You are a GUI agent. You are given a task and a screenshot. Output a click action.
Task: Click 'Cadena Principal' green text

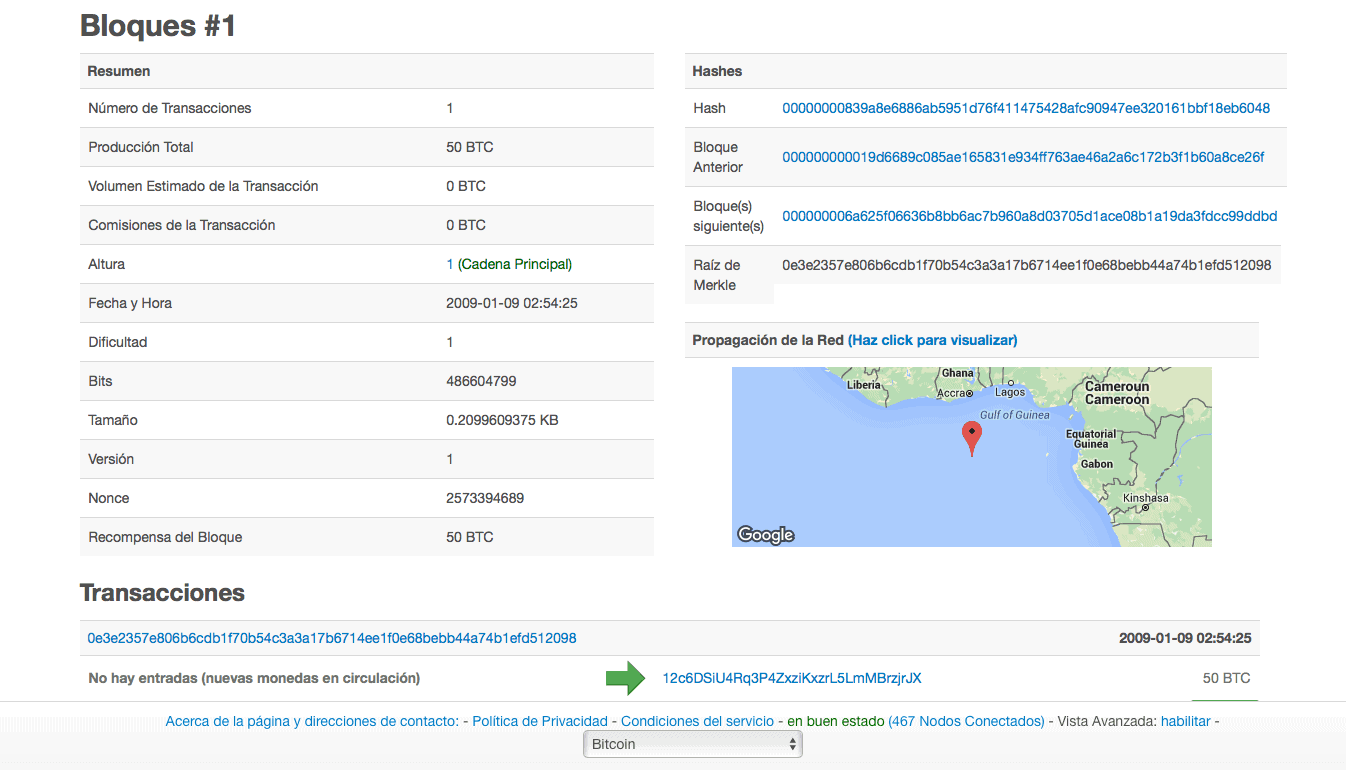(515, 264)
